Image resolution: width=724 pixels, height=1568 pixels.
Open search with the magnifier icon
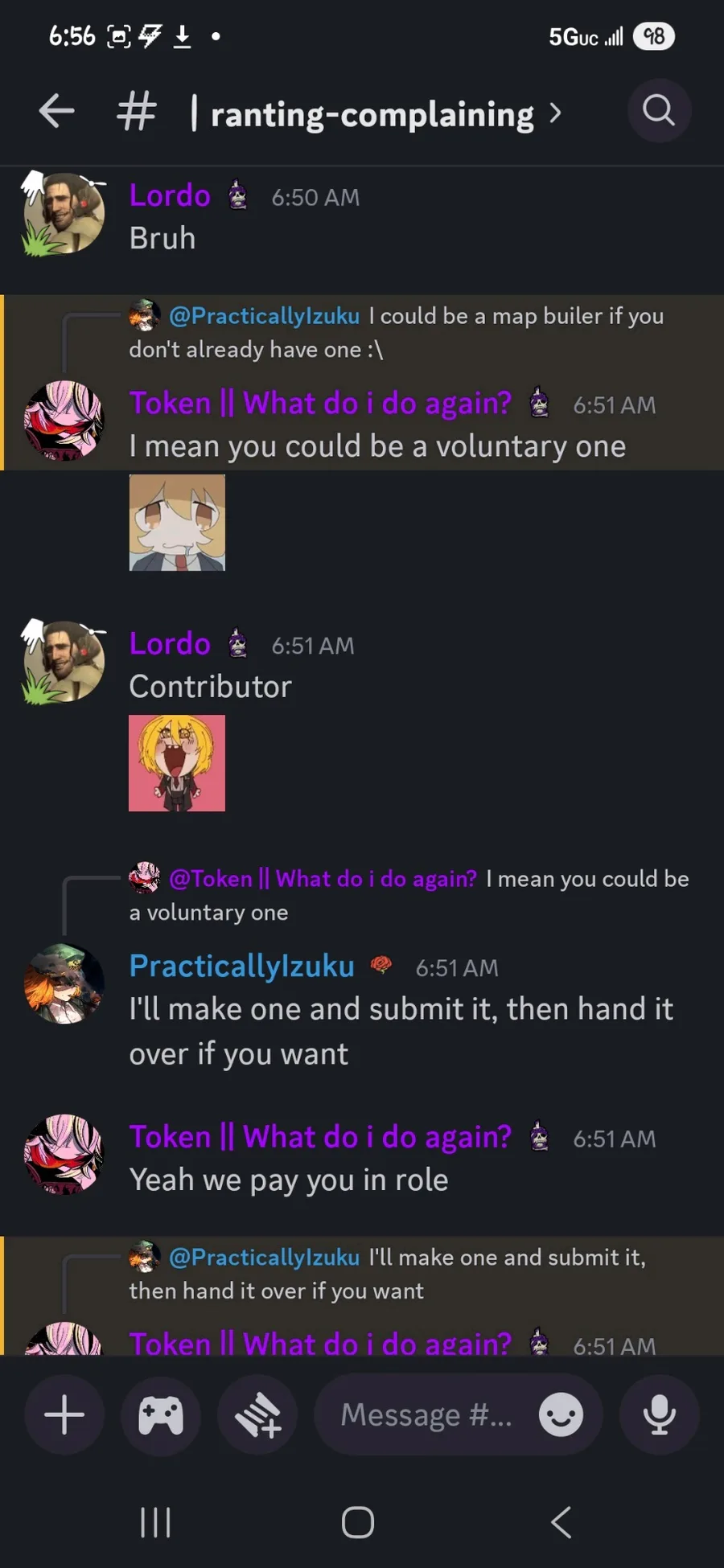[659, 110]
